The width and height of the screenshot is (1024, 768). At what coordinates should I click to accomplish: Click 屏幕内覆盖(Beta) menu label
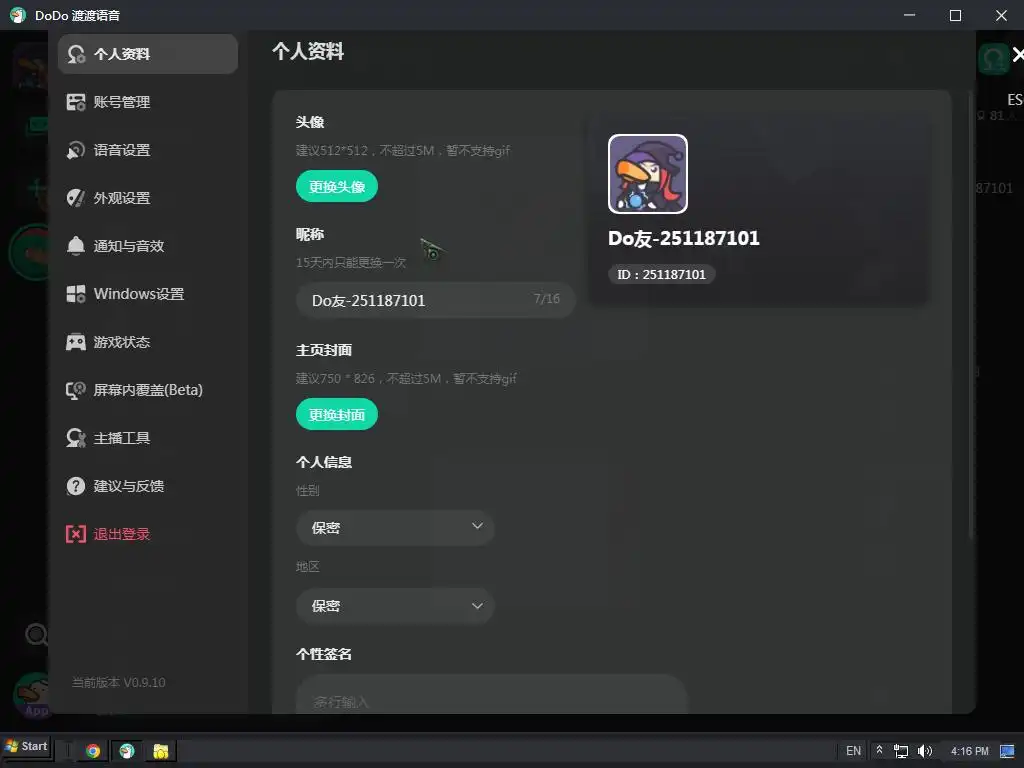pos(148,390)
